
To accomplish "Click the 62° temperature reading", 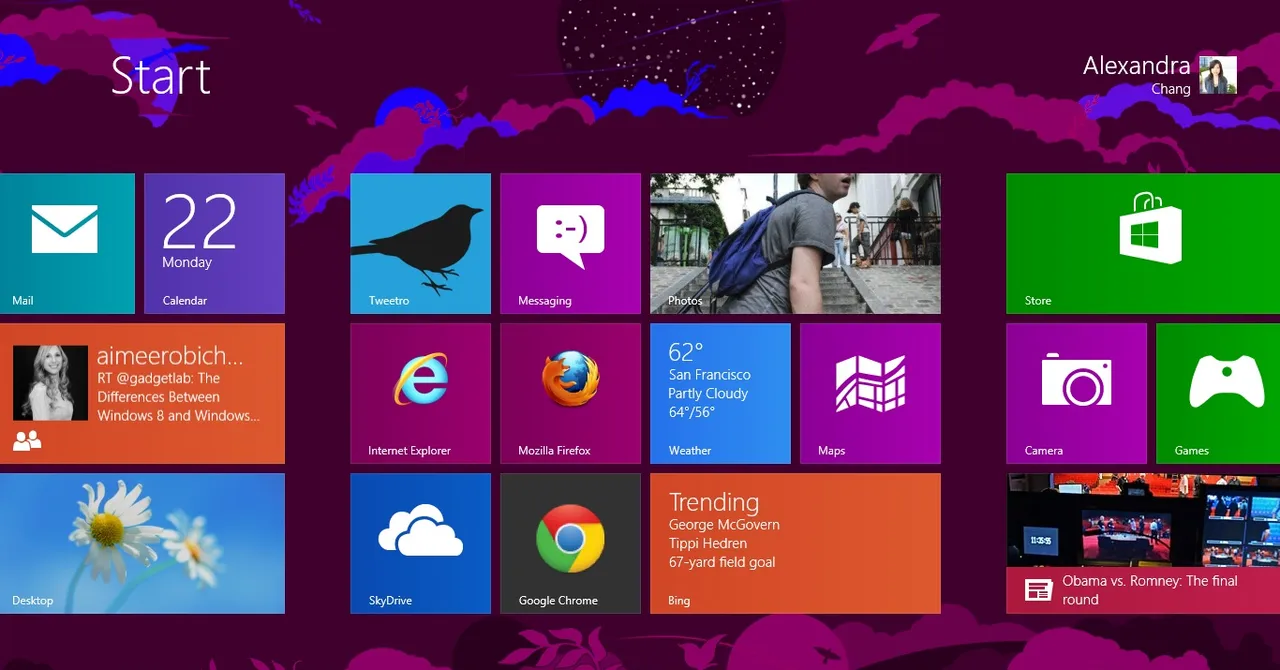I will tap(686, 352).
